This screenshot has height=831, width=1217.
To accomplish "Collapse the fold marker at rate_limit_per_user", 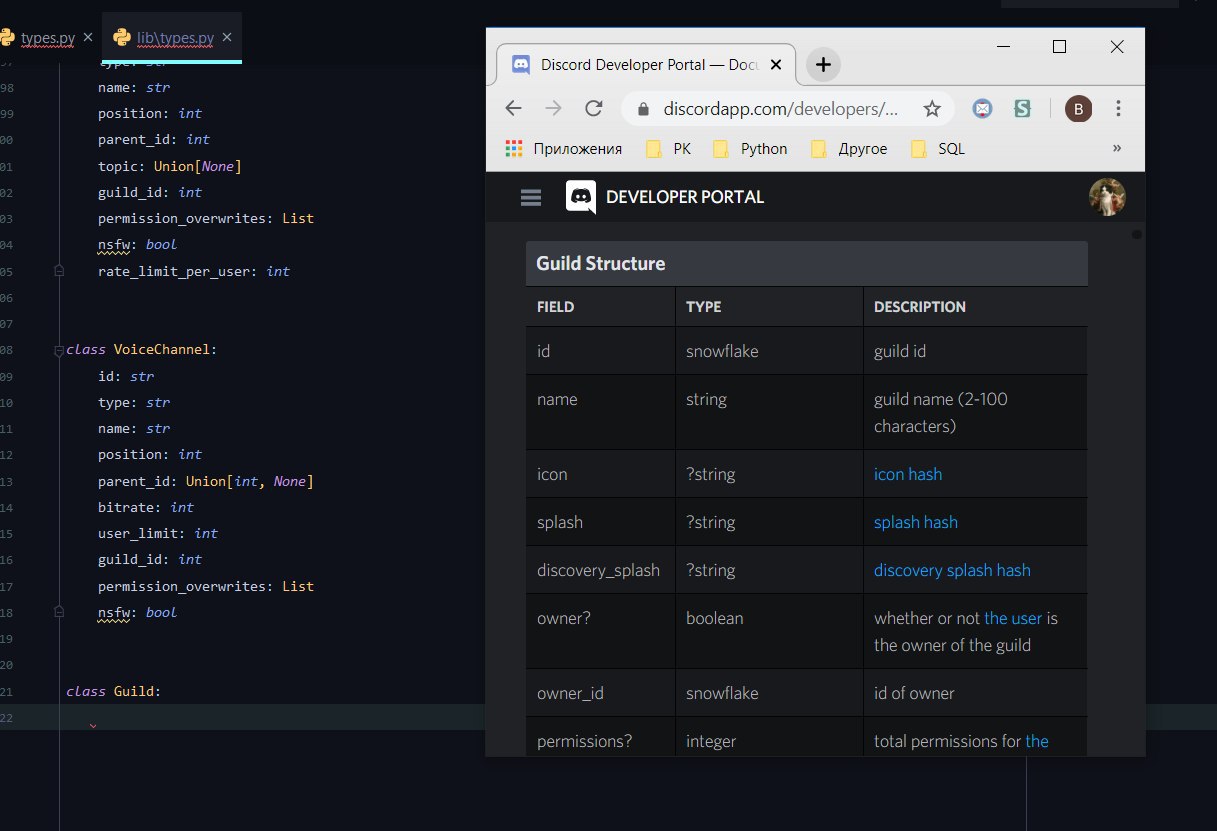I will click(59, 271).
